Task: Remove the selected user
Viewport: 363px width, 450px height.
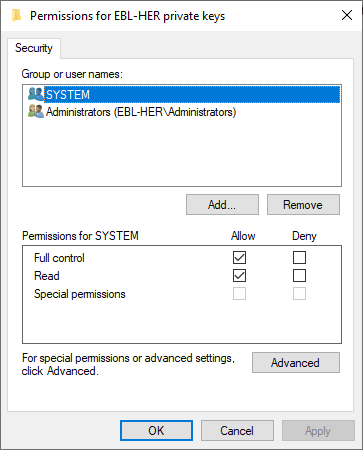Action: click(x=303, y=205)
